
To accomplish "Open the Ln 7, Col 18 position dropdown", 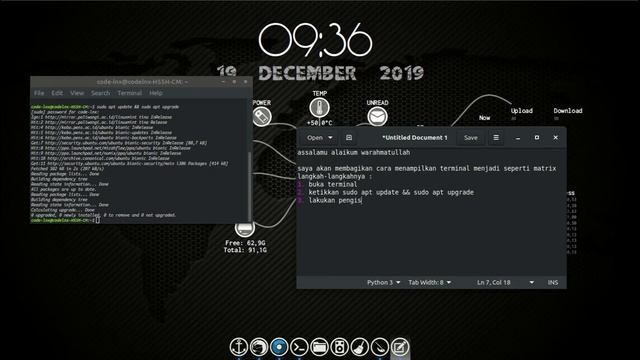I will pyautogui.click(x=505, y=282).
